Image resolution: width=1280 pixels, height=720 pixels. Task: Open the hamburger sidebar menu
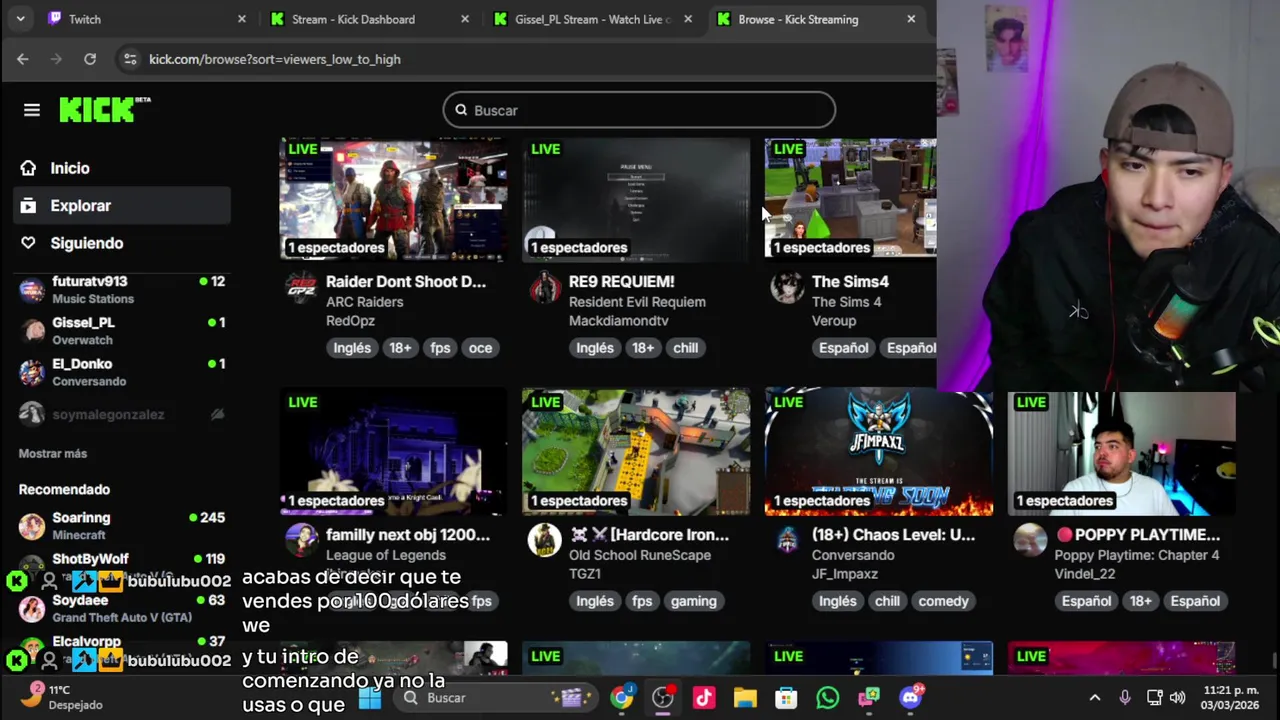[32, 110]
